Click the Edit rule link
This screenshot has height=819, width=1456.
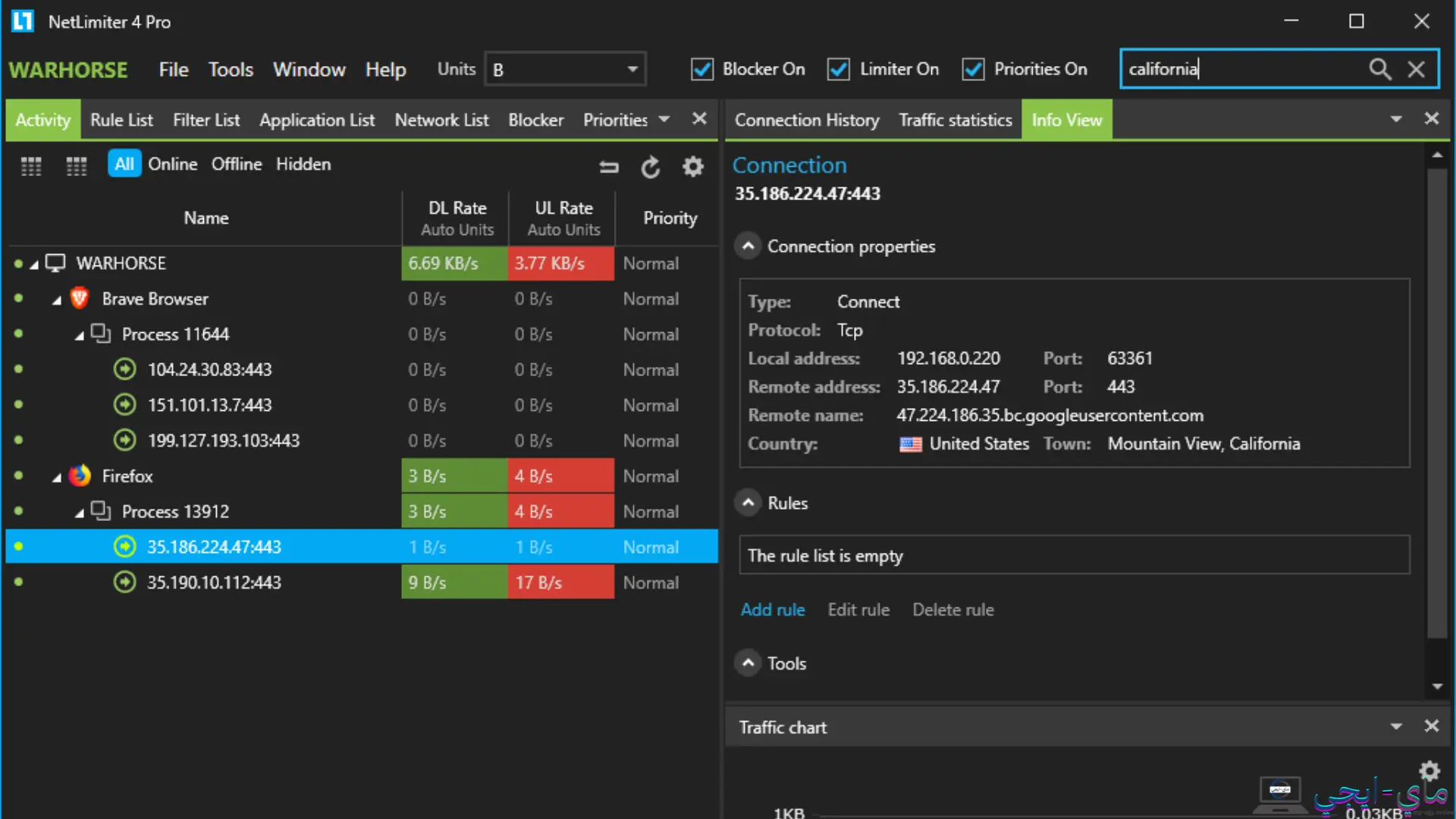[x=858, y=610]
